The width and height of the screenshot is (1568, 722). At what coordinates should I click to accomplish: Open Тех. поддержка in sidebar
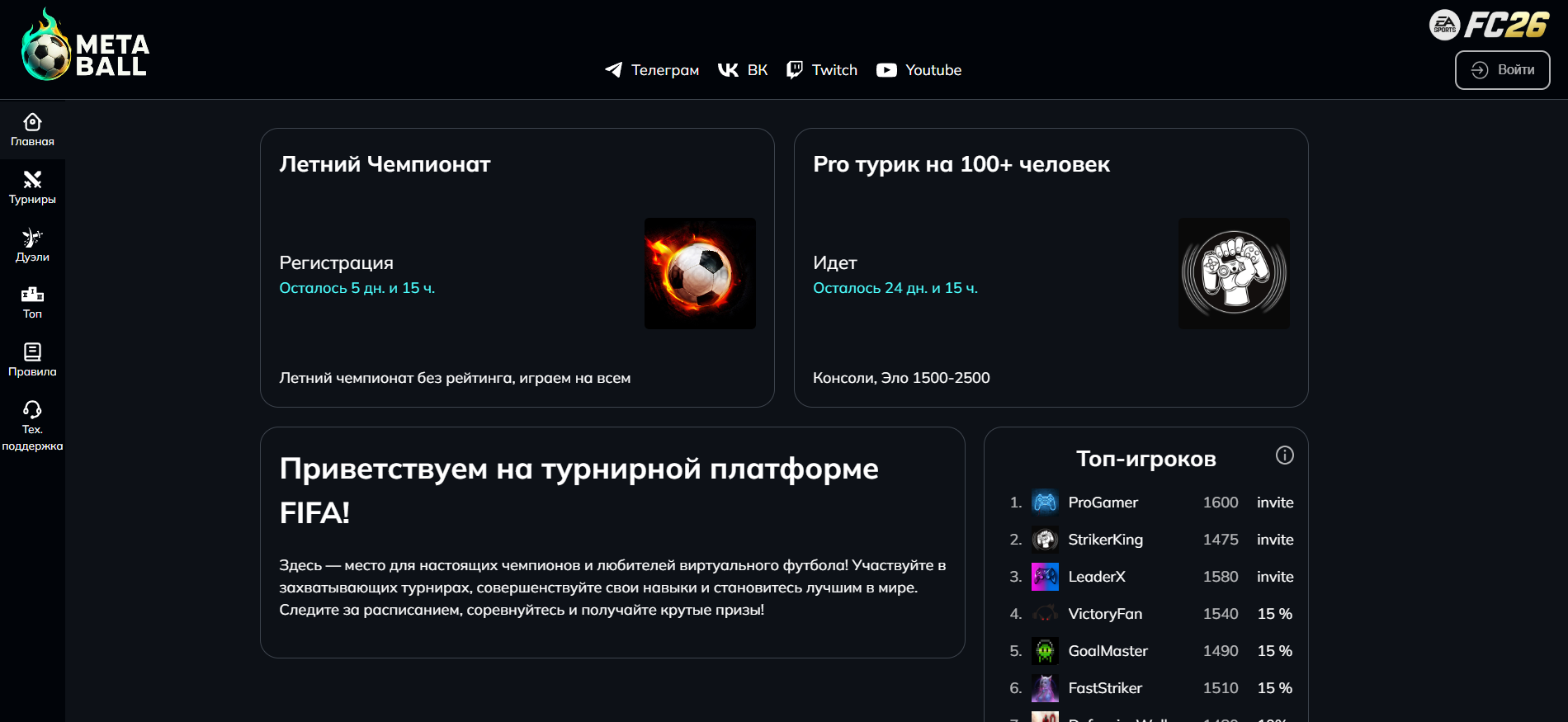(32, 427)
